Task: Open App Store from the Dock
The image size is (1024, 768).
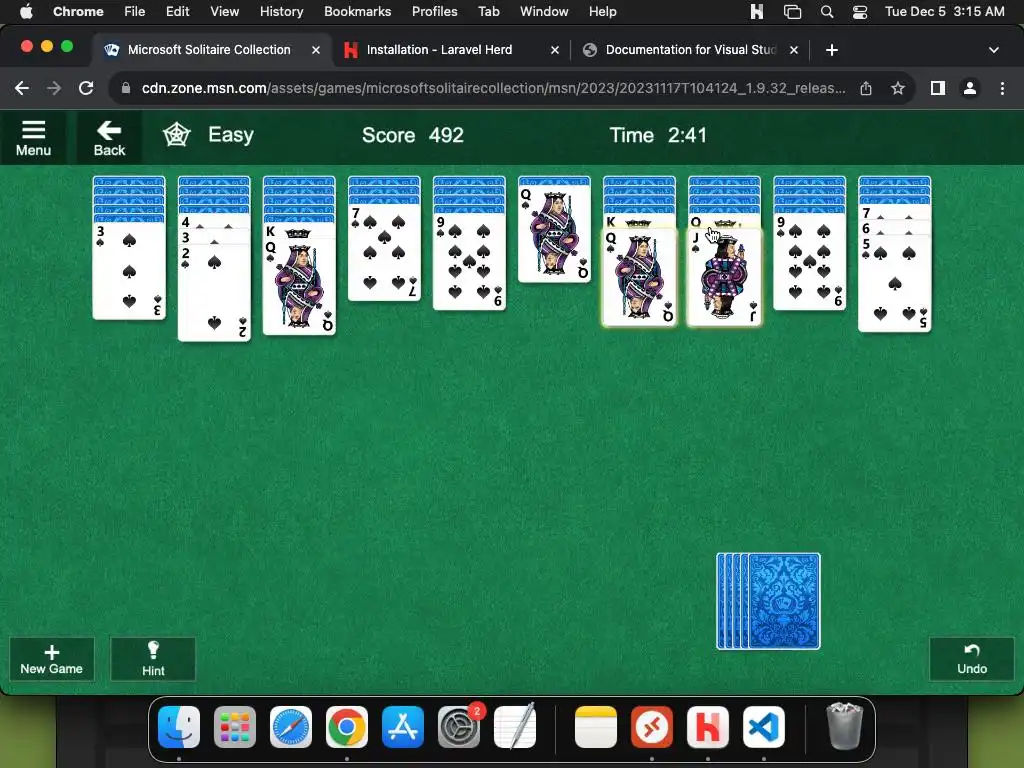Action: [x=403, y=727]
